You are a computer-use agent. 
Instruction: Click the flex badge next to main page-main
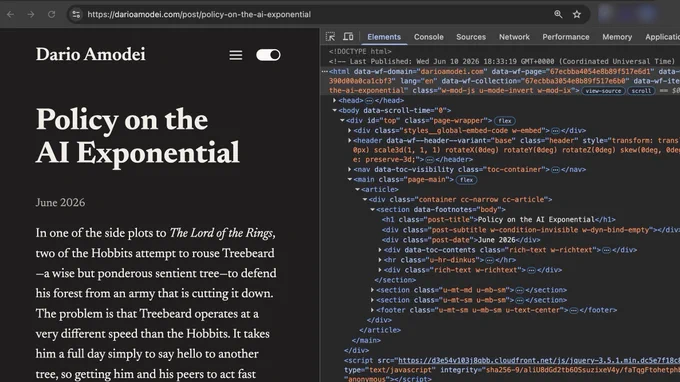[466, 180]
